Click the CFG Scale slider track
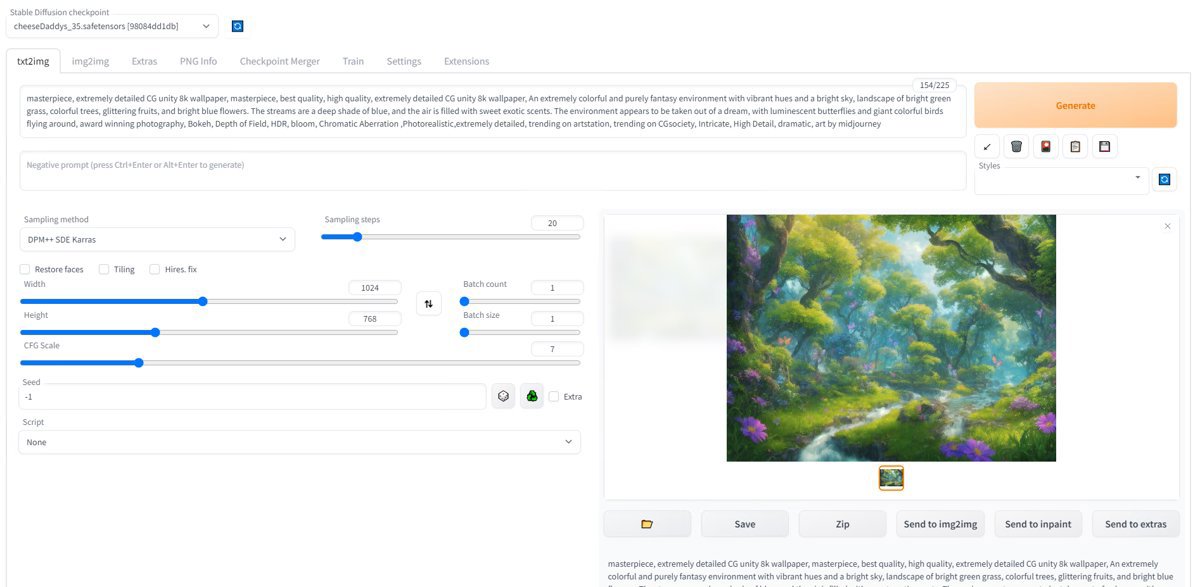The height and width of the screenshot is (587, 1200). 300,363
